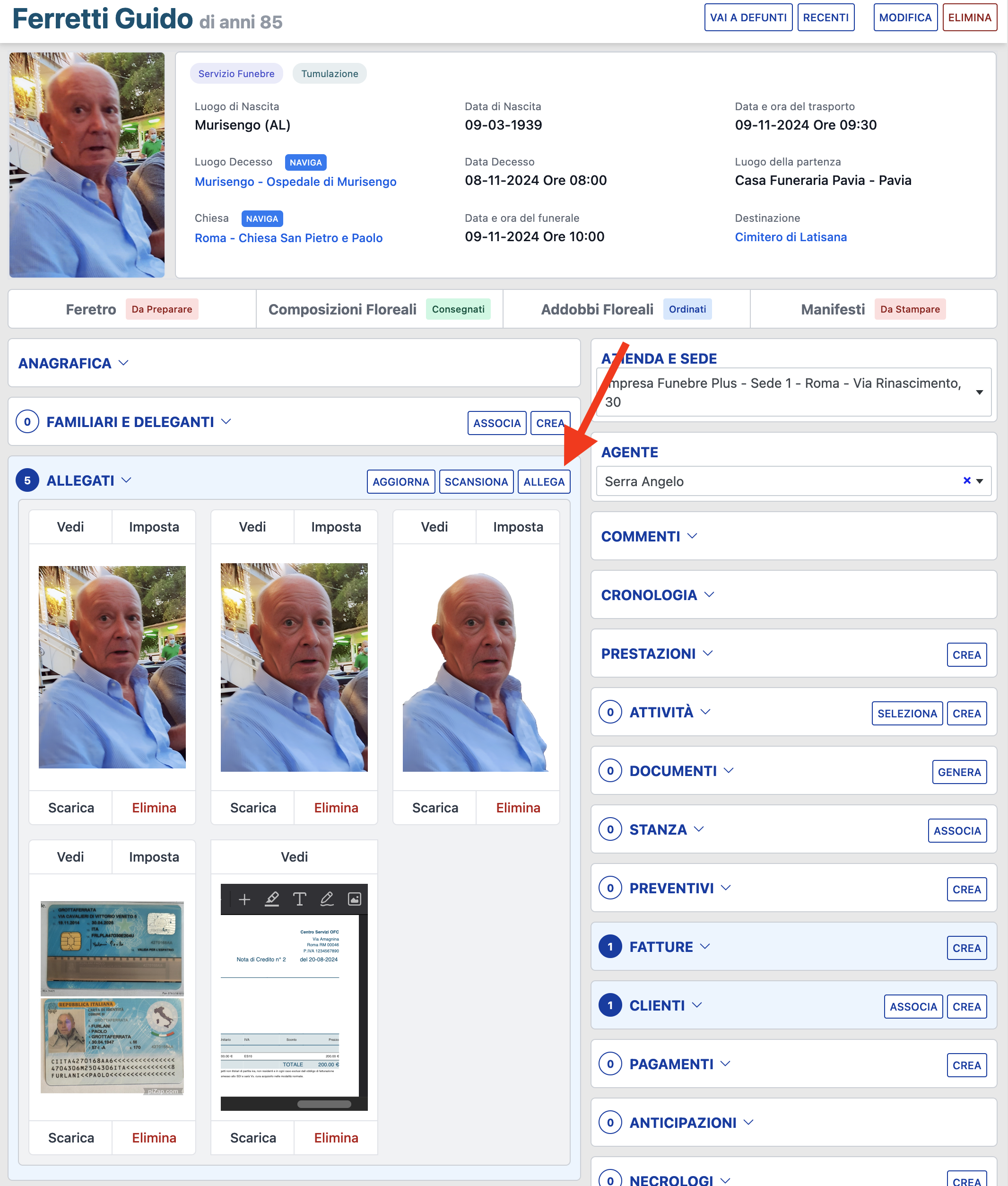Open the Azienda e Sede dropdown
This screenshot has height=1186, width=1008.
pos(979,392)
